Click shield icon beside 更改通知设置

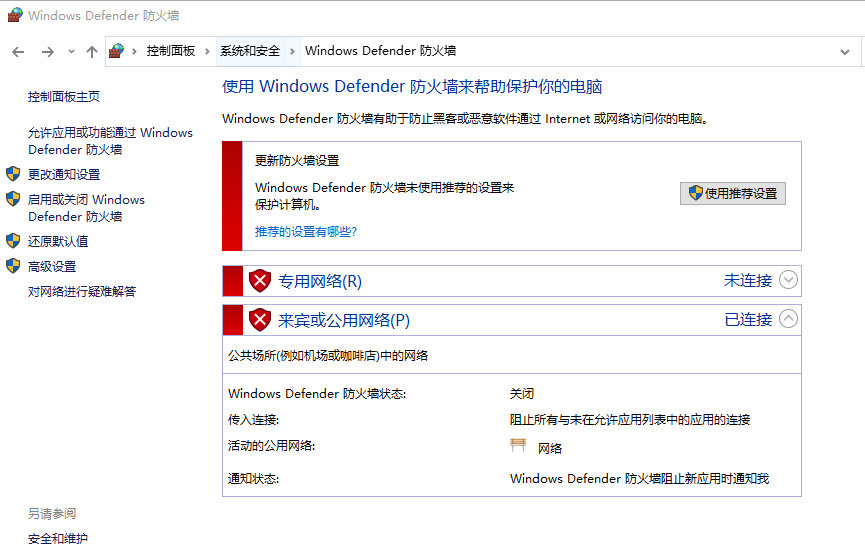[x=13, y=174]
